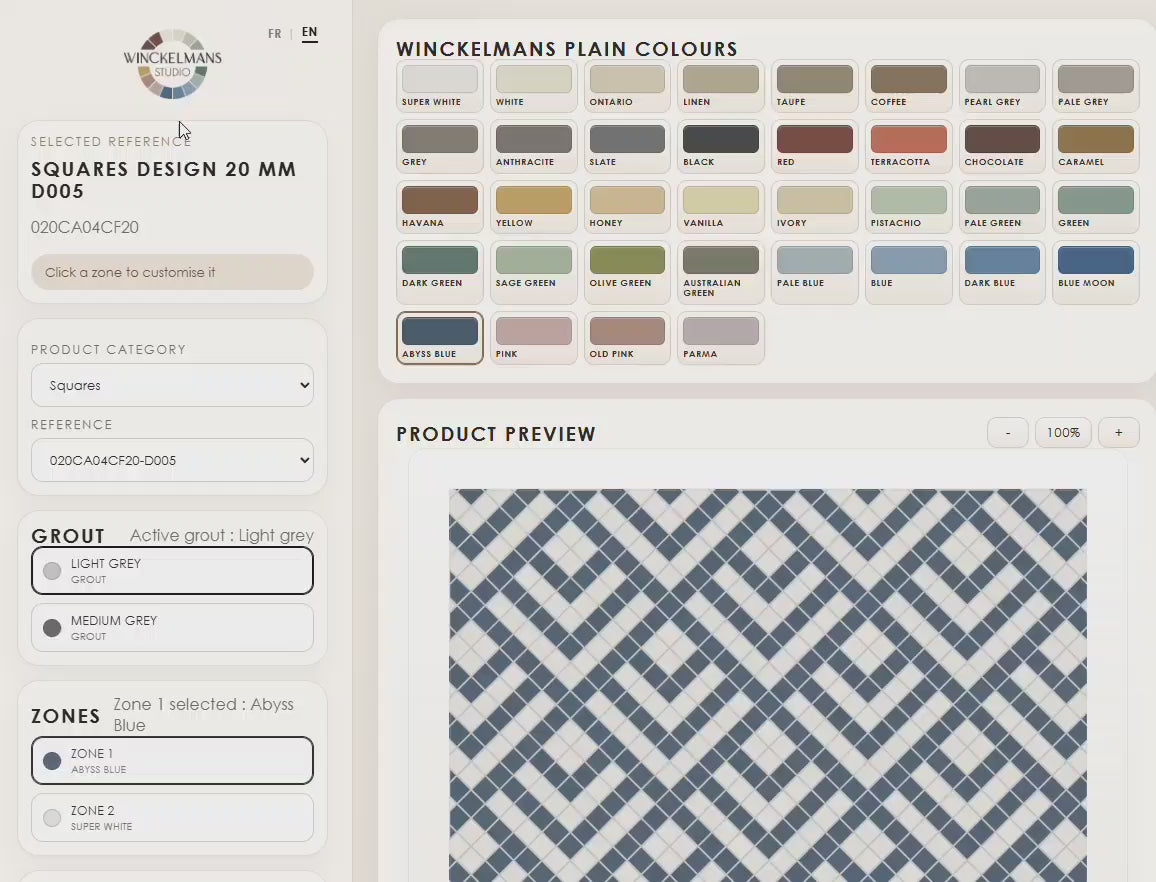Choose the Pink colour swatch

point(534,338)
